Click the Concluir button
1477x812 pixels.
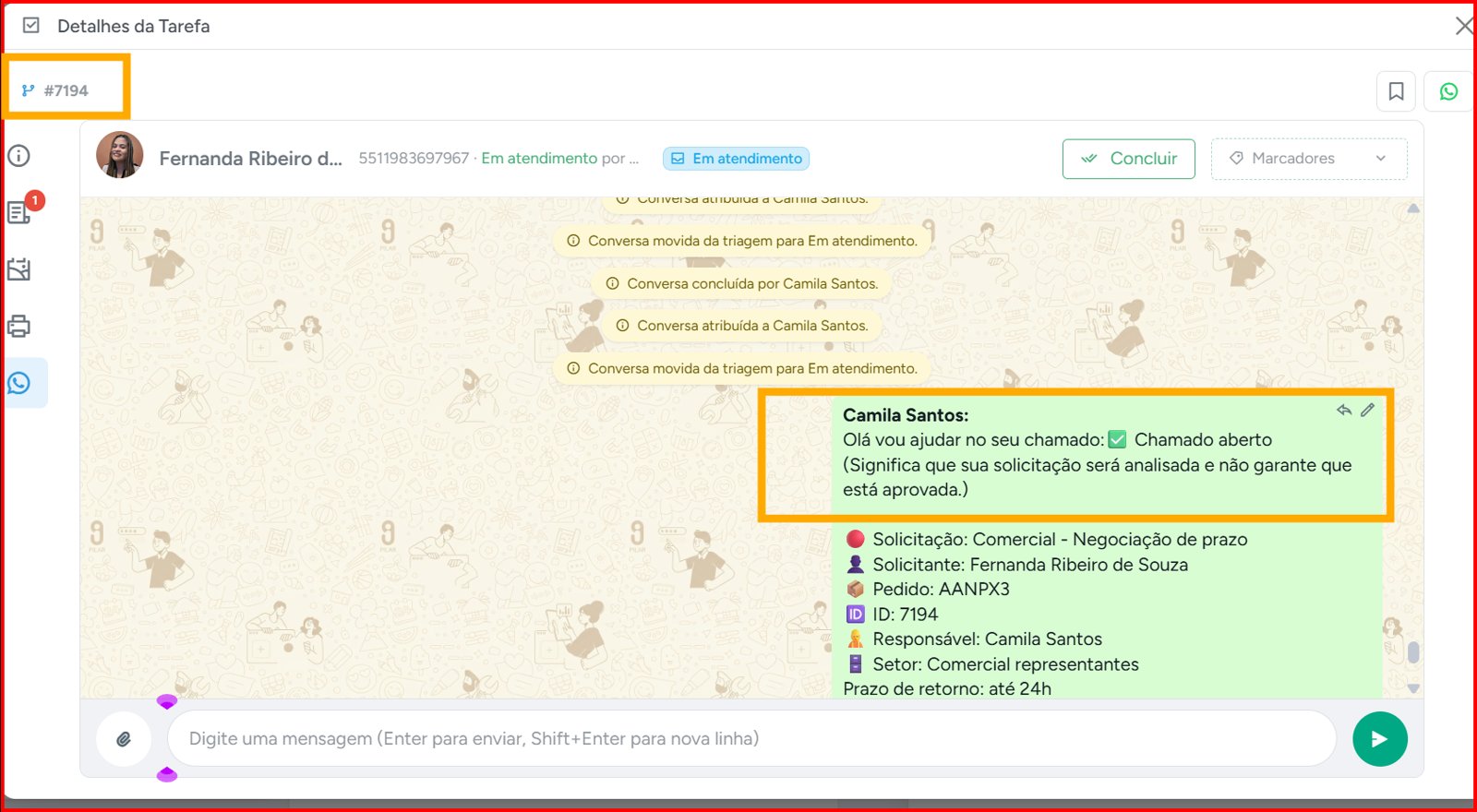(x=1128, y=159)
